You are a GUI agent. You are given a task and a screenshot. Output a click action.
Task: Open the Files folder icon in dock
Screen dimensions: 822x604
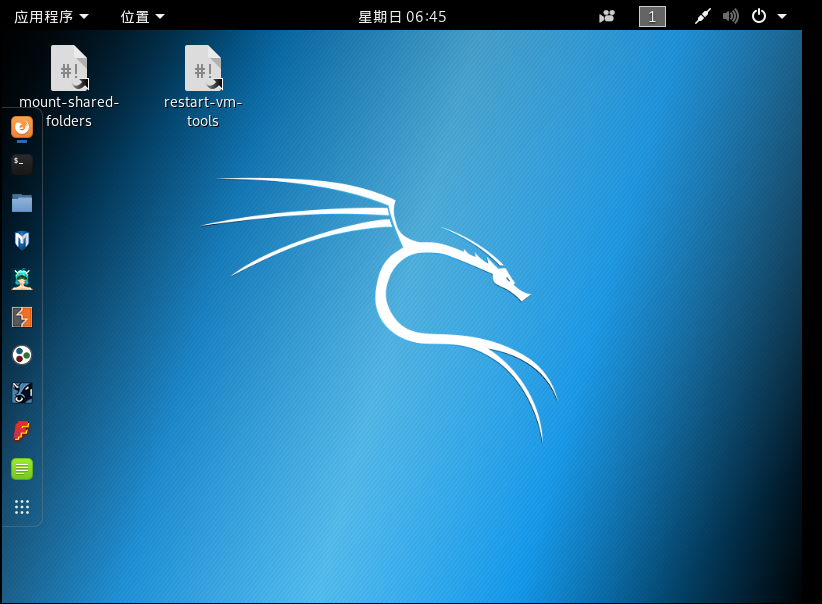[x=22, y=203]
